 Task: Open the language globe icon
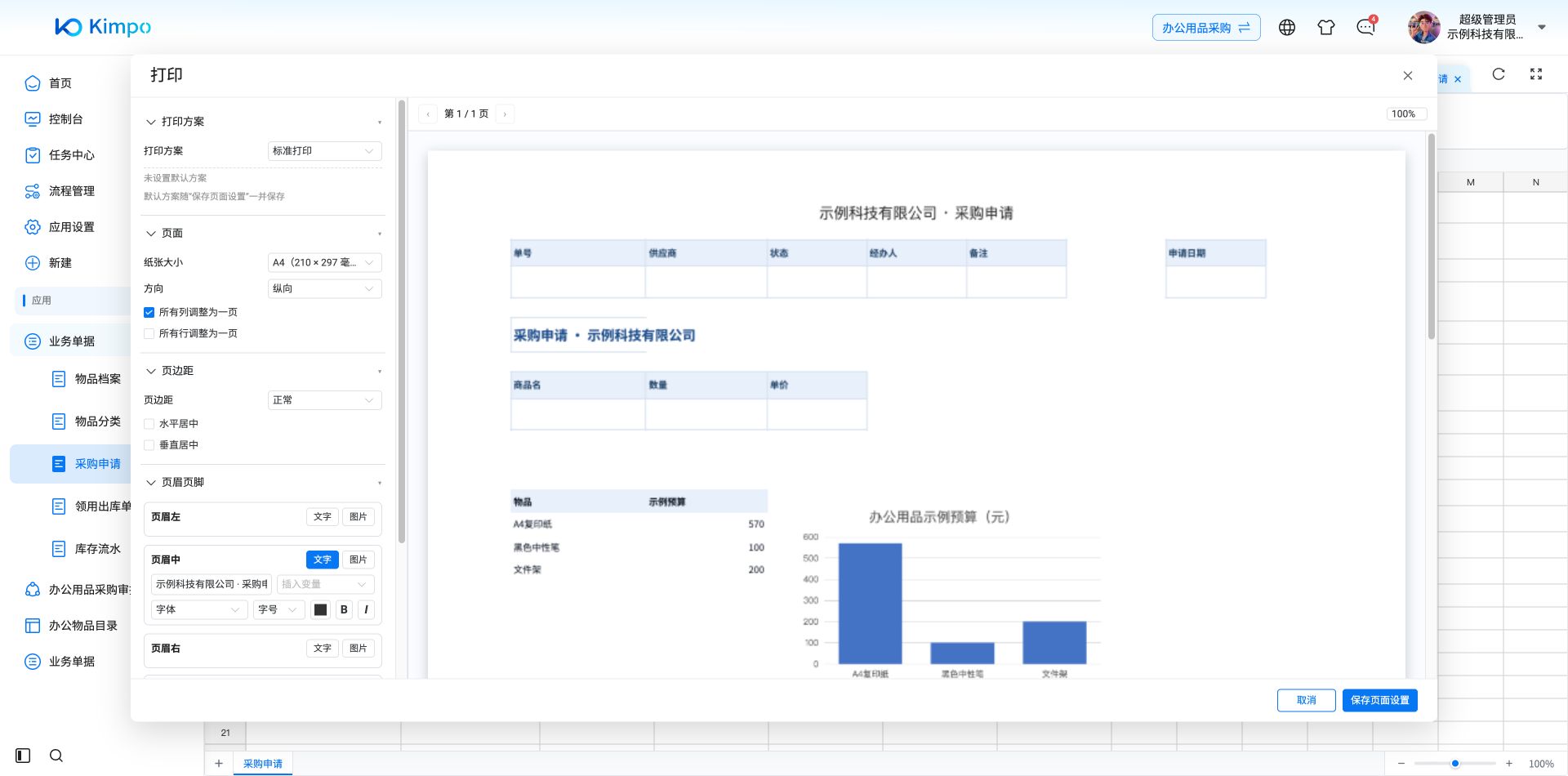coord(1287,28)
